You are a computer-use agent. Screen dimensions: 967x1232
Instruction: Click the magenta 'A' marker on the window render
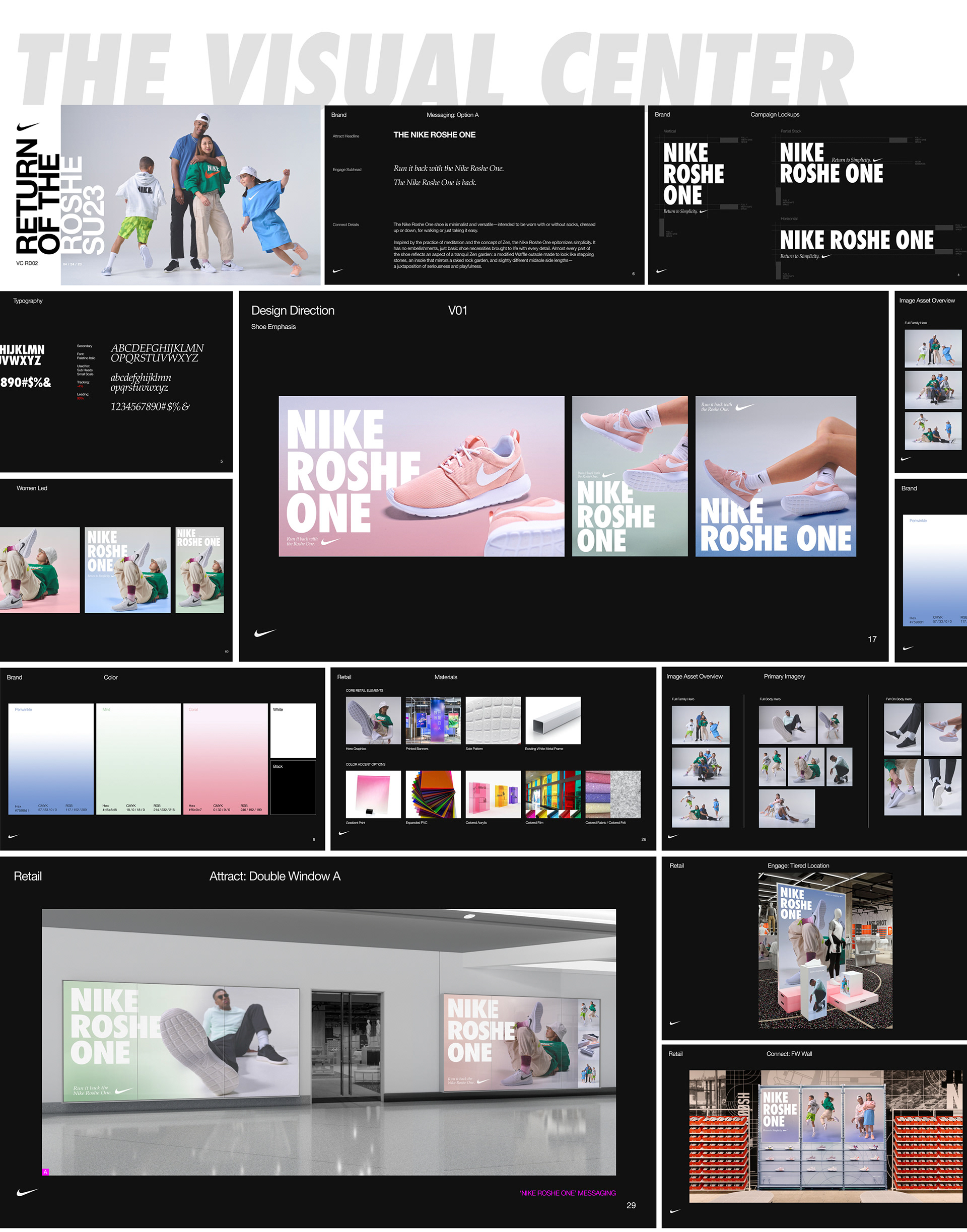click(x=46, y=1172)
